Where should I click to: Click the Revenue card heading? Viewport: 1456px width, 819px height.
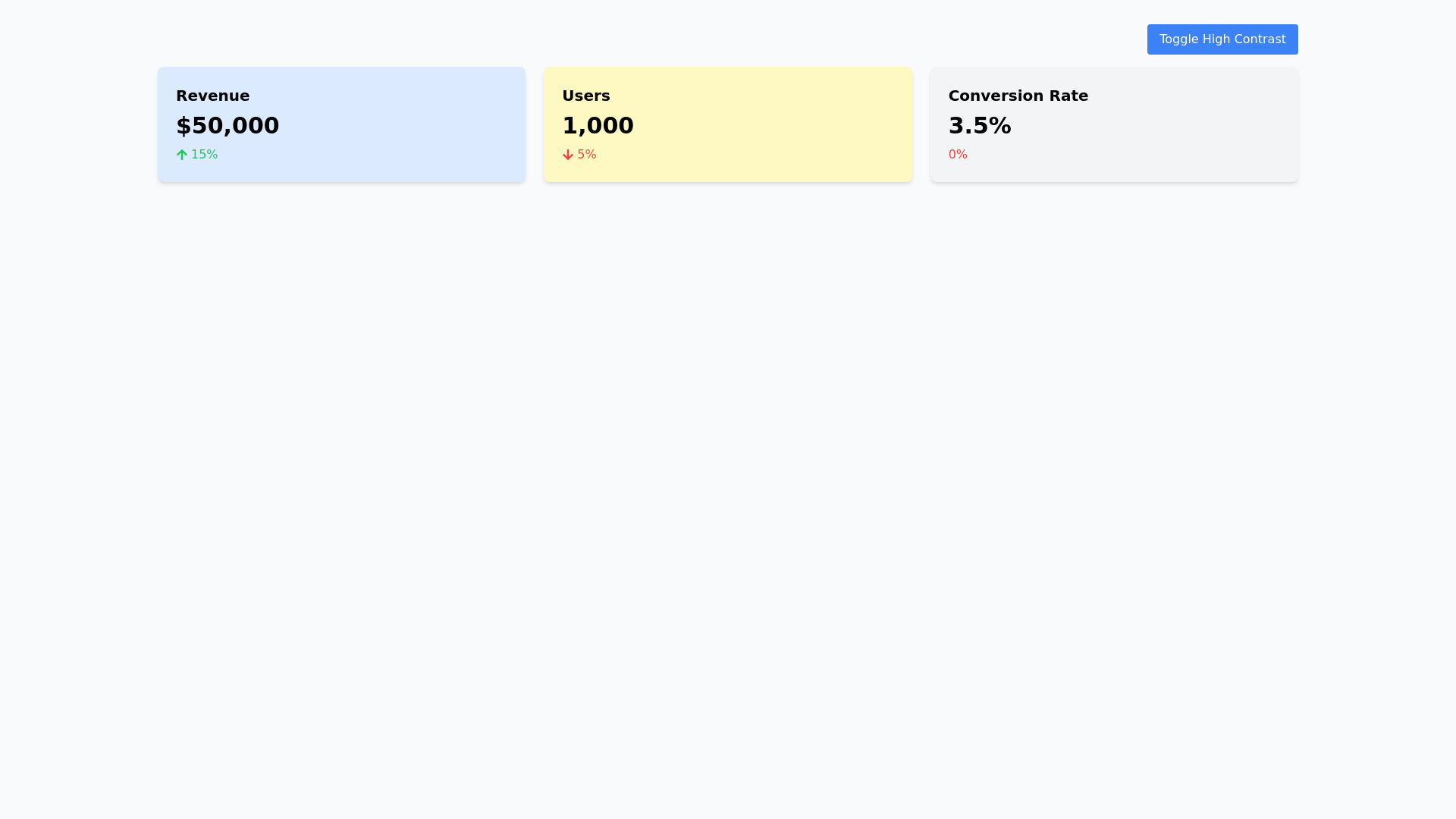tap(213, 96)
